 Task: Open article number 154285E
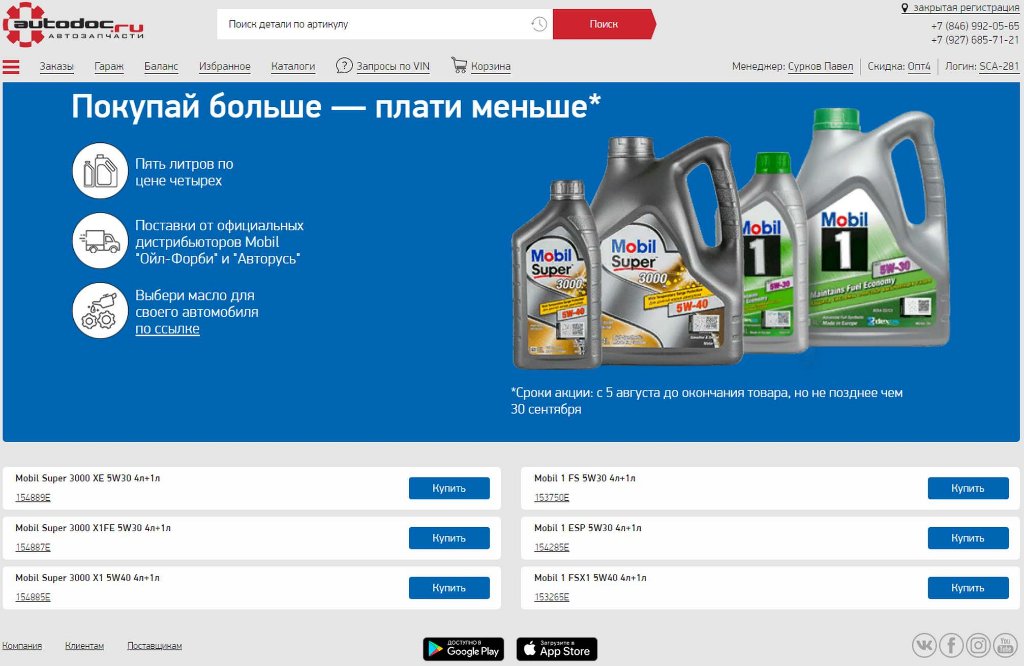pos(552,547)
